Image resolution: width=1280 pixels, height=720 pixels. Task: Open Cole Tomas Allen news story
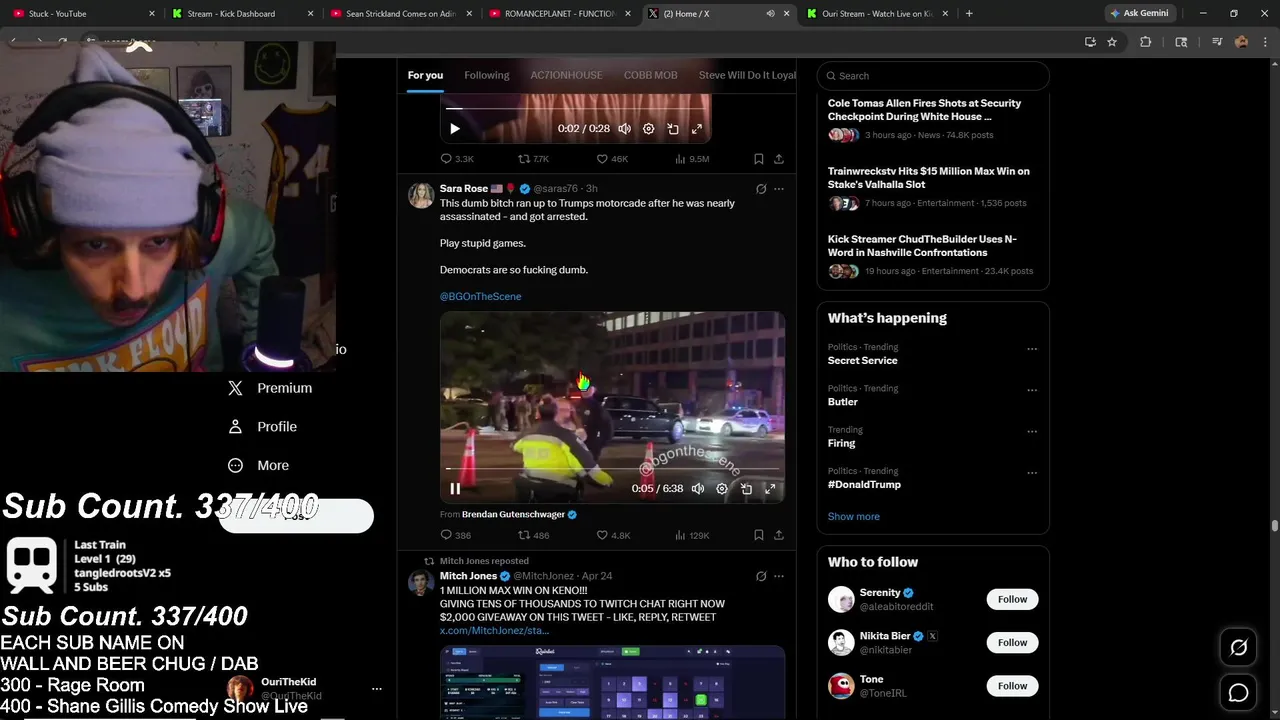point(933,118)
